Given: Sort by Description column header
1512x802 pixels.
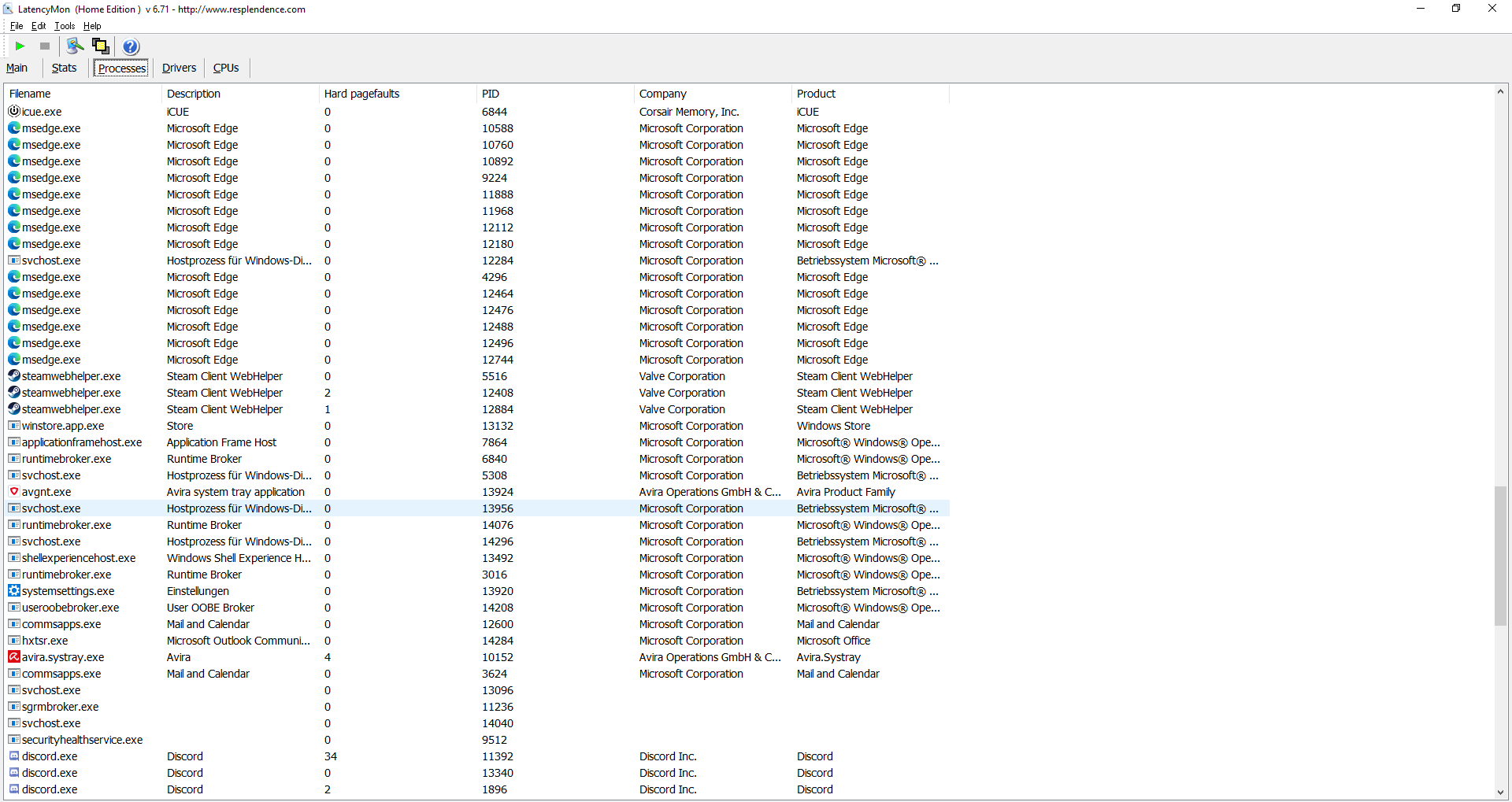Looking at the screenshot, I should tap(241, 94).
